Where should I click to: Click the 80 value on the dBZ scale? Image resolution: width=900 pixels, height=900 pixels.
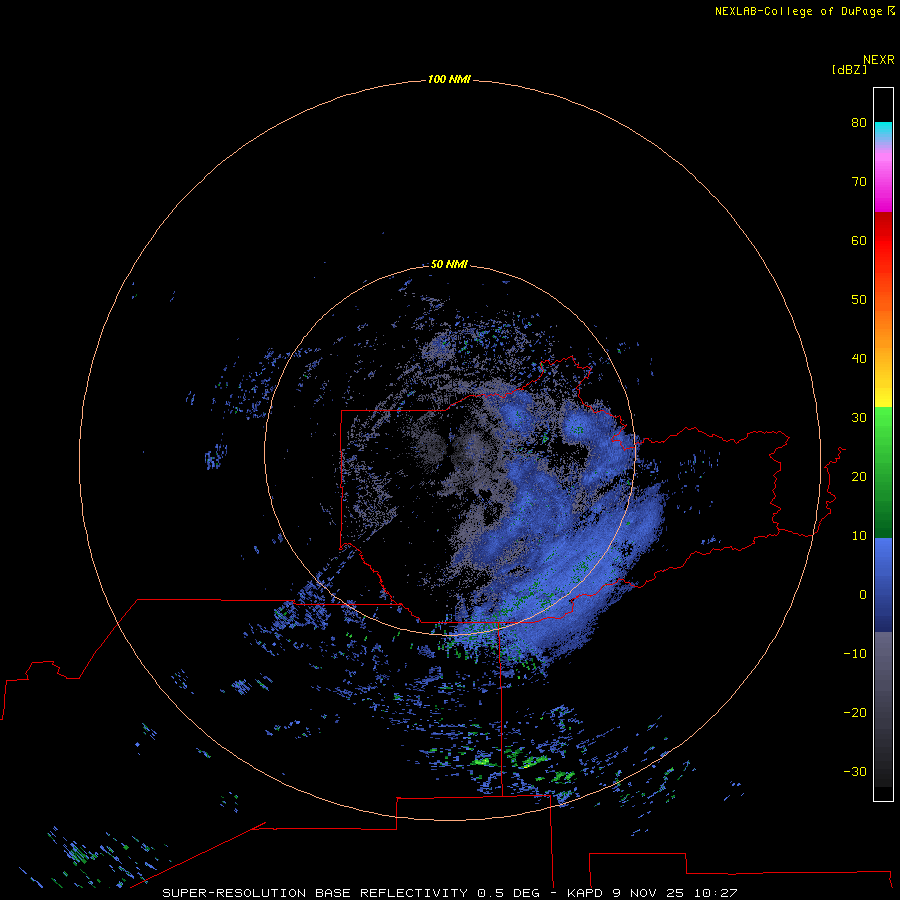pos(859,122)
